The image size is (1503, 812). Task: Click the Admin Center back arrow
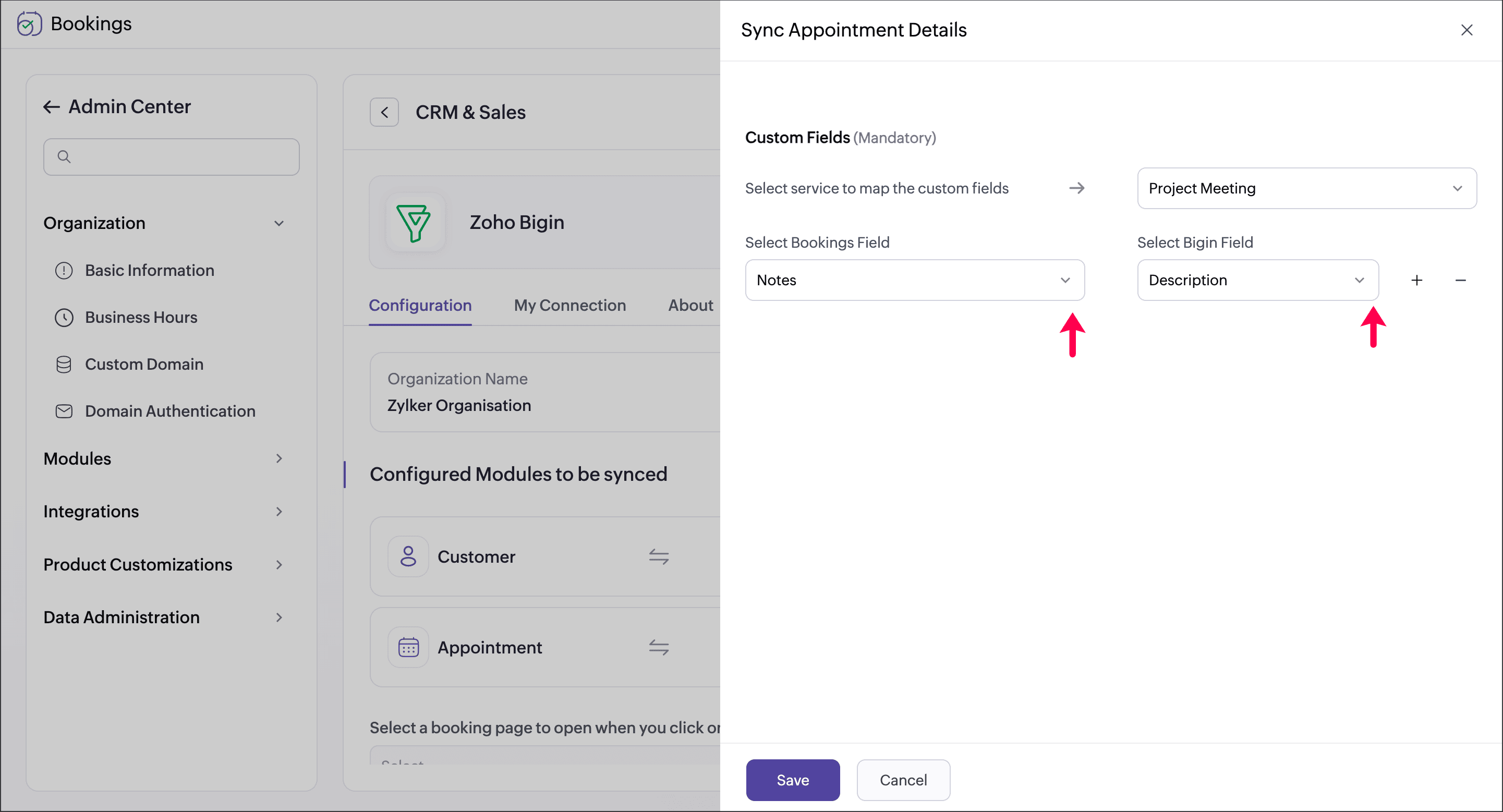pos(51,107)
